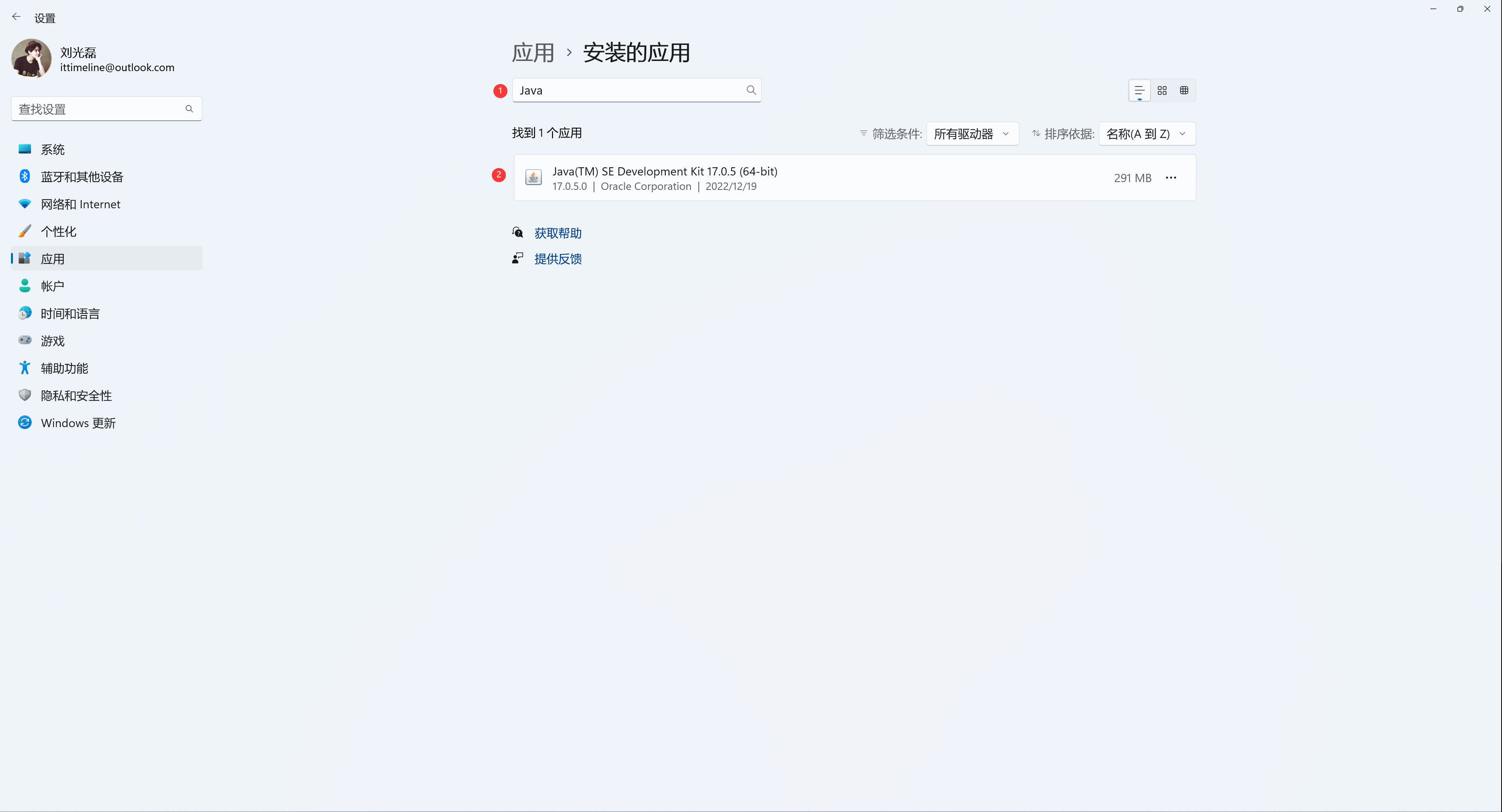Open 时间和语言 category
1502x812 pixels.
pyautogui.click(x=106, y=314)
